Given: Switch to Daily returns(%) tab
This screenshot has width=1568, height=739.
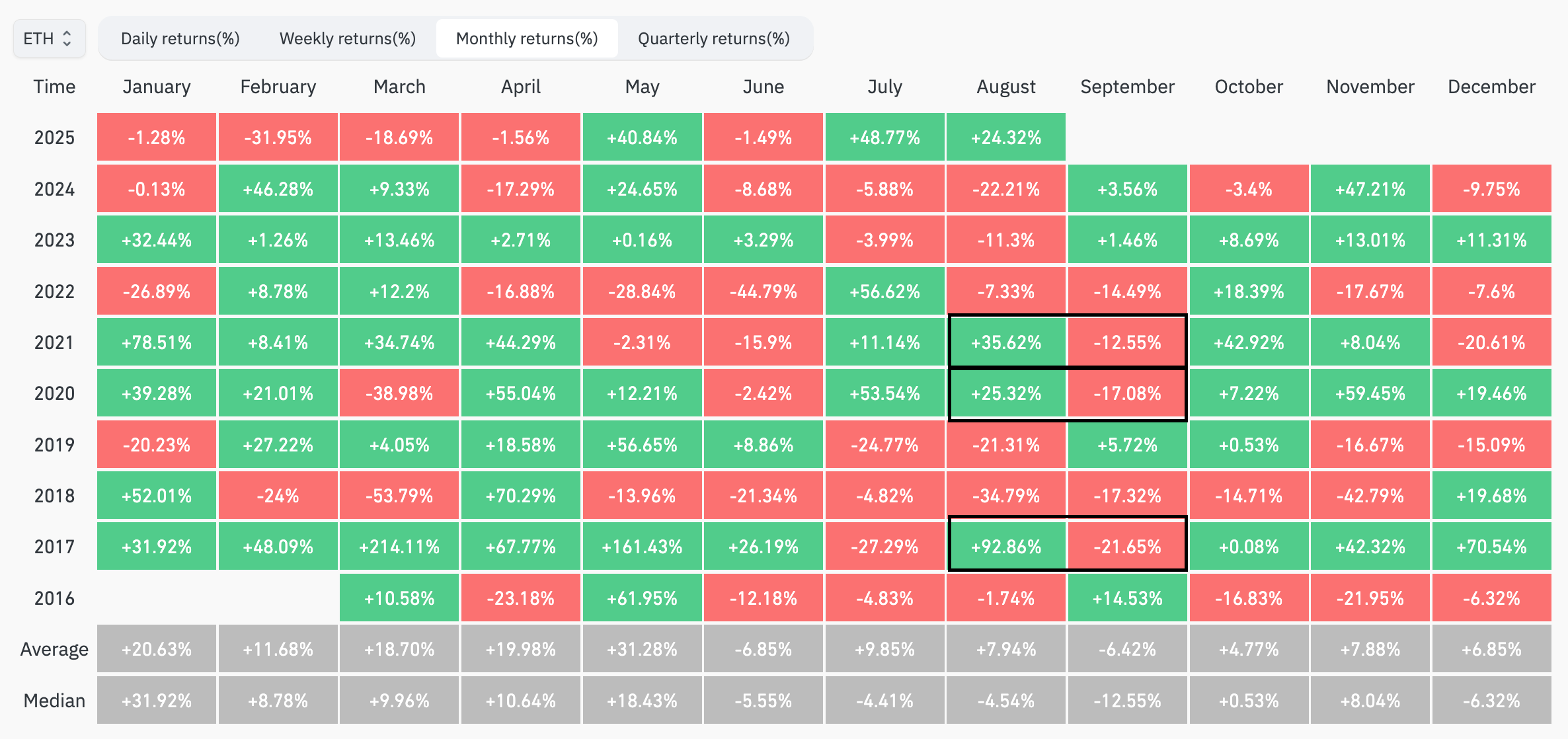Looking at the screenshot, I should click(x=180, y=38).
